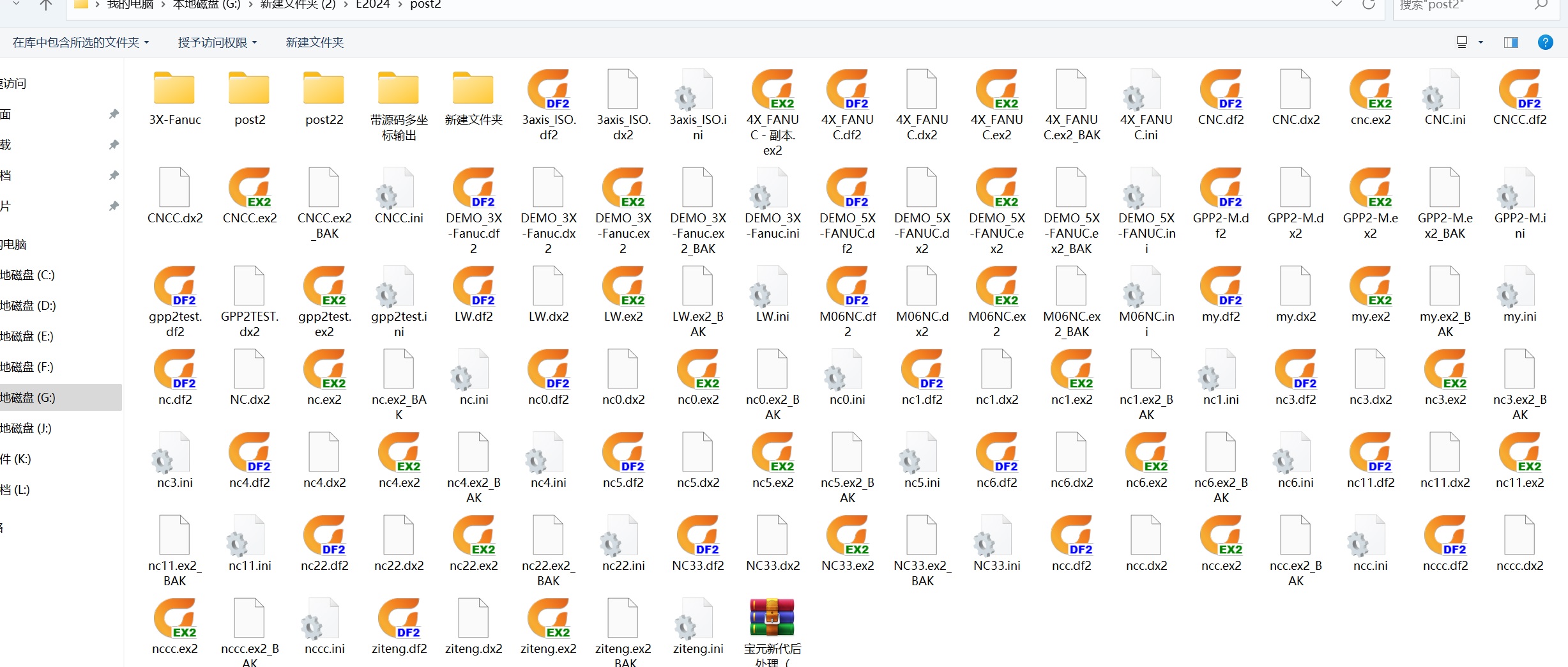1568x667 pixels.
Task: Select the DEMO_3X-Fanuc.df2 file icon
Action: [x=474, y=187]
